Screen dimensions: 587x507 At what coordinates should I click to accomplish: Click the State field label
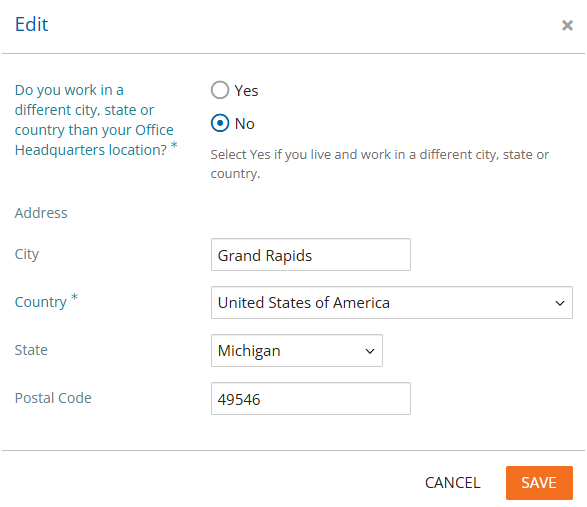click(x=31, y=350)
